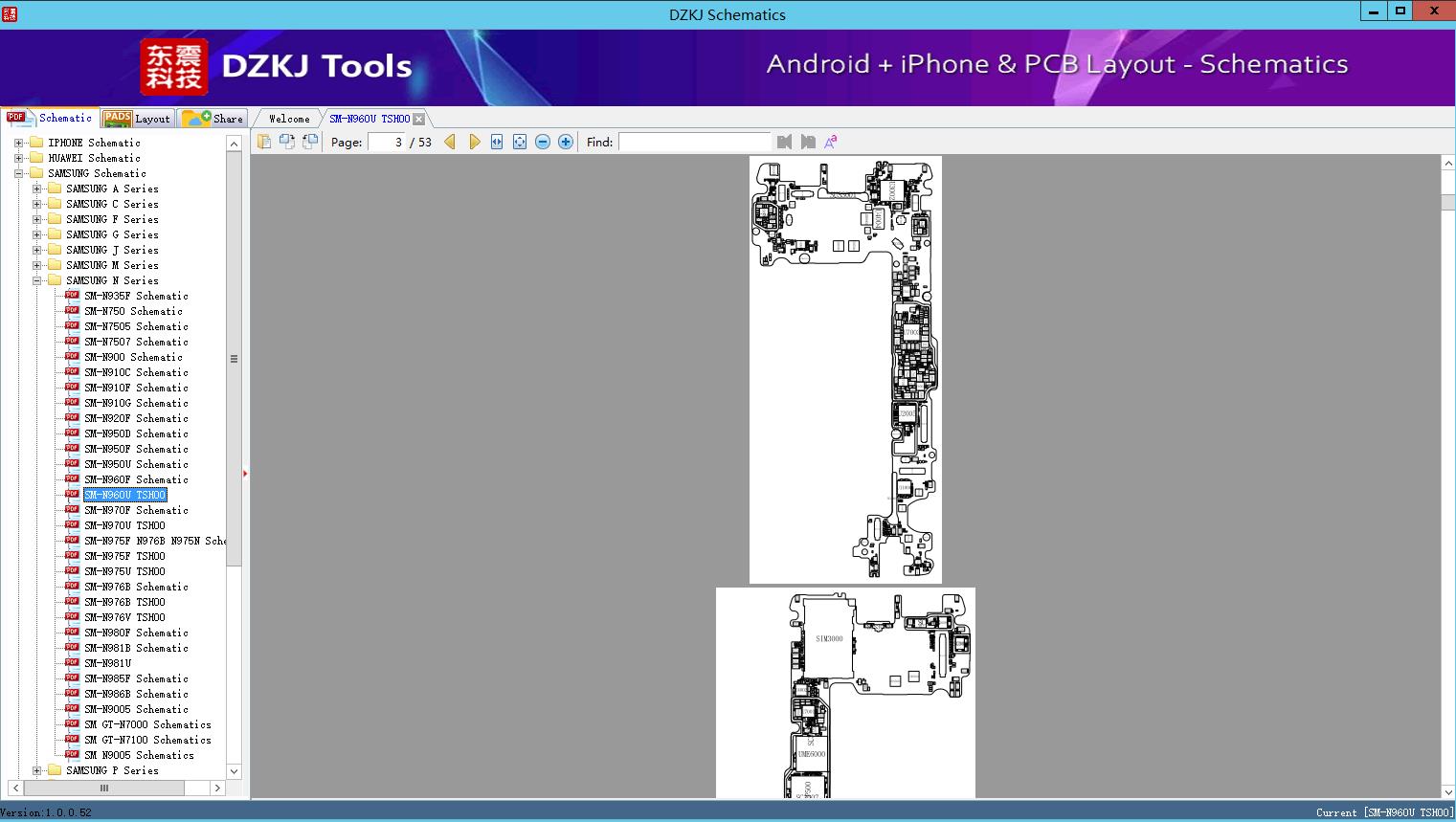Click the tree panel scroll-up arrow

pos(234,144)
